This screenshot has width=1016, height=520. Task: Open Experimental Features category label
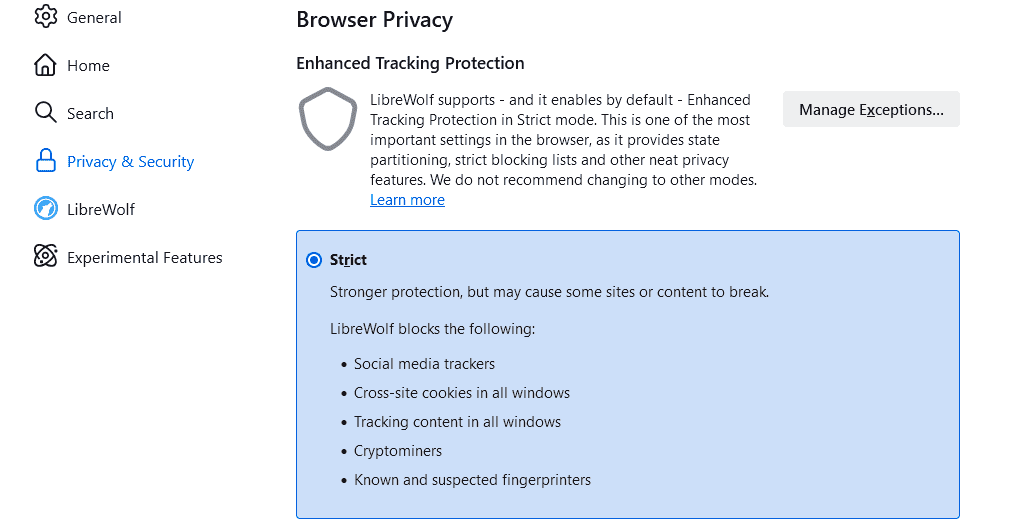pos(144,258)
